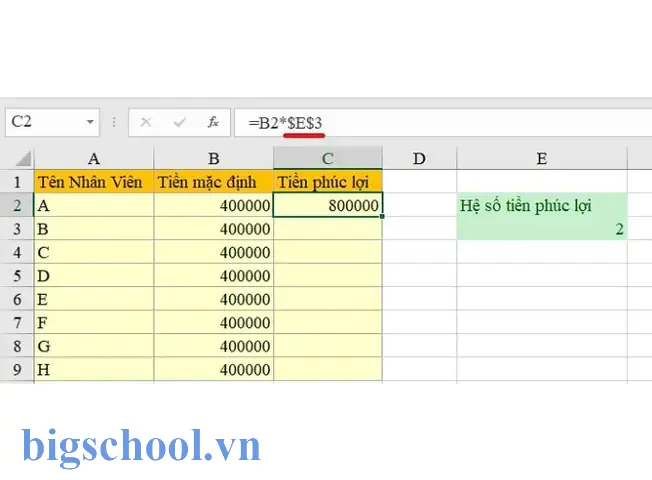652x480 pixels.
Task: Select row 7 header
Action: tap(17, 322)
